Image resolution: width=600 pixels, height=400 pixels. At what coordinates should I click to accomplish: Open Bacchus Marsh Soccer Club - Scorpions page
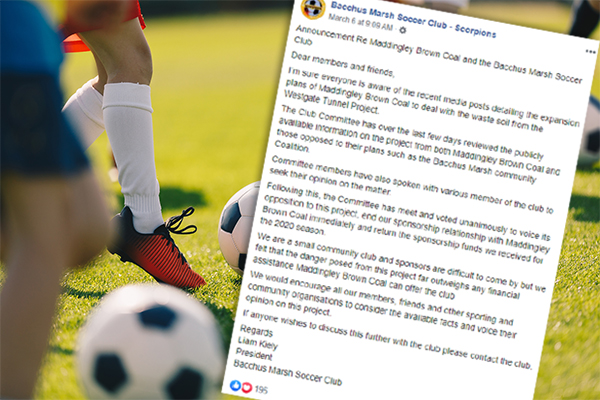tap(413, 20)
